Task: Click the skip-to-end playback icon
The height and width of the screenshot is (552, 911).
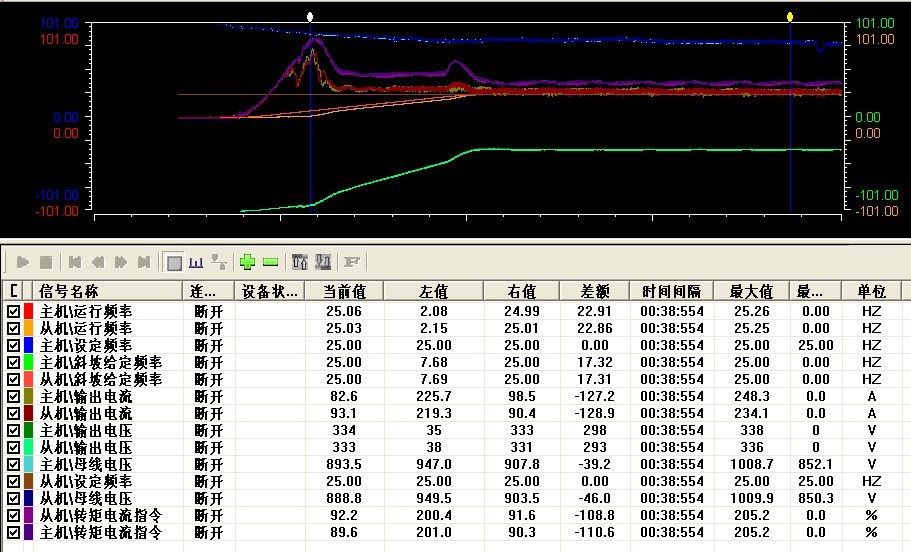Action: pyautogui.click(x=144, y=262)
